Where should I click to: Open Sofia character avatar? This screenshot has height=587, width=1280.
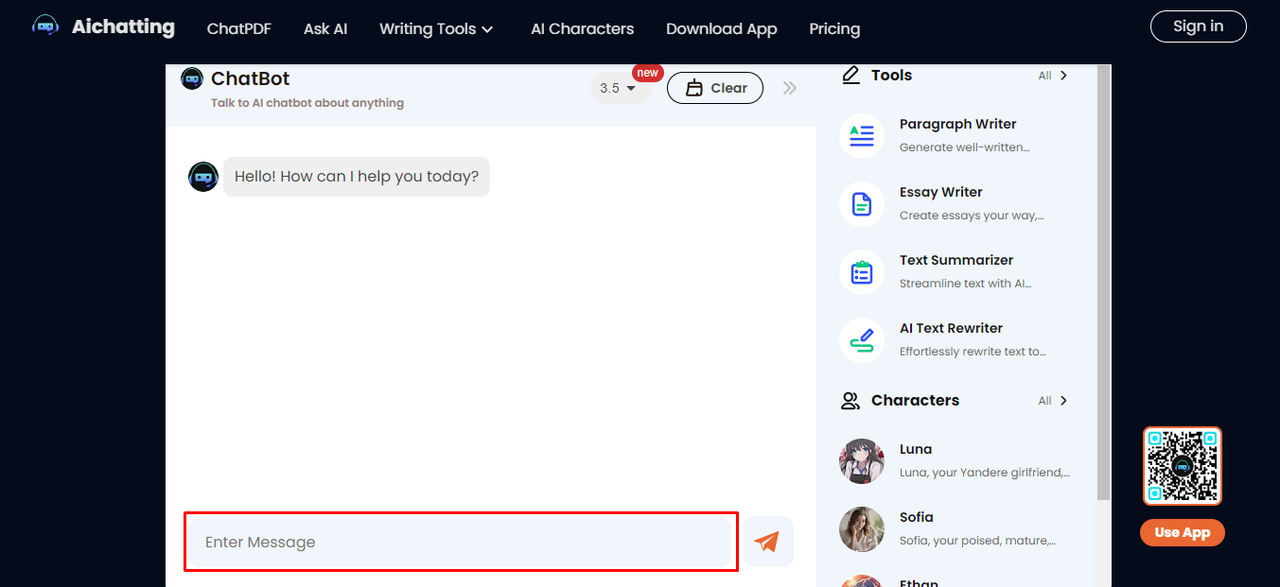[861, 529]
